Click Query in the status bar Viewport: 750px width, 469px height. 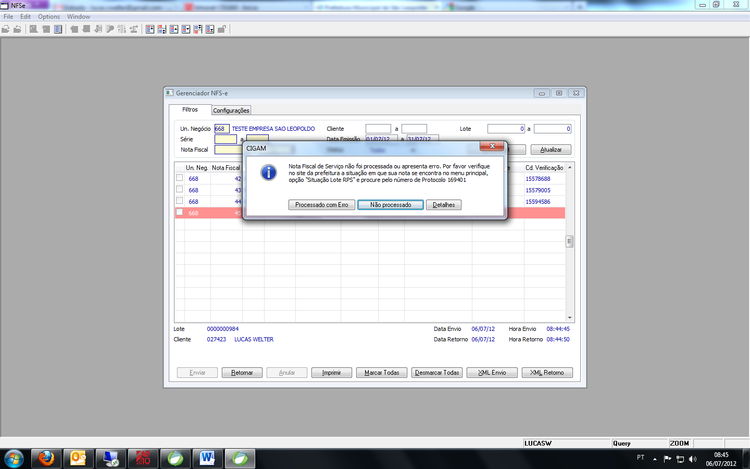(622, 443)
